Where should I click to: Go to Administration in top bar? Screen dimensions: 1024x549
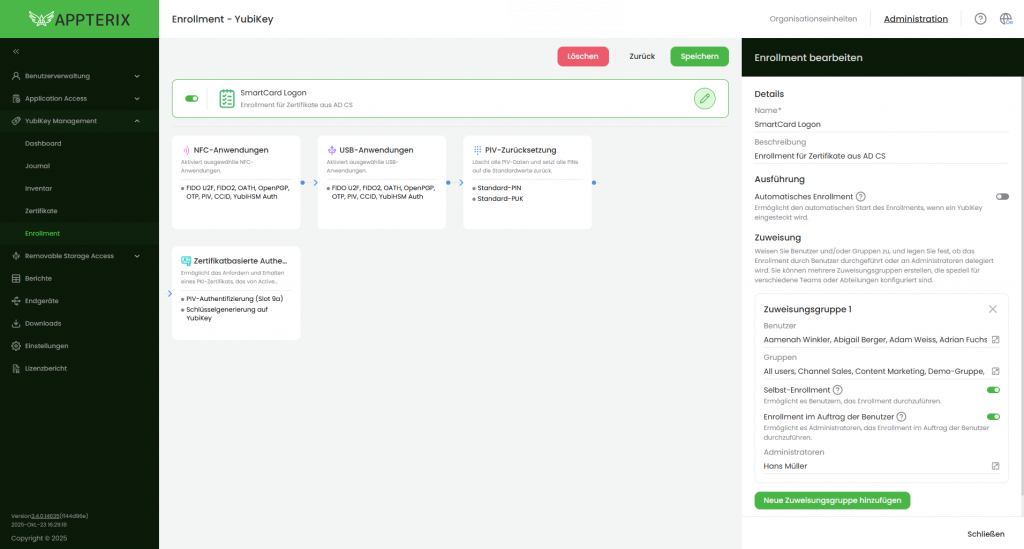pyautogui.click(x=915, y=19)
